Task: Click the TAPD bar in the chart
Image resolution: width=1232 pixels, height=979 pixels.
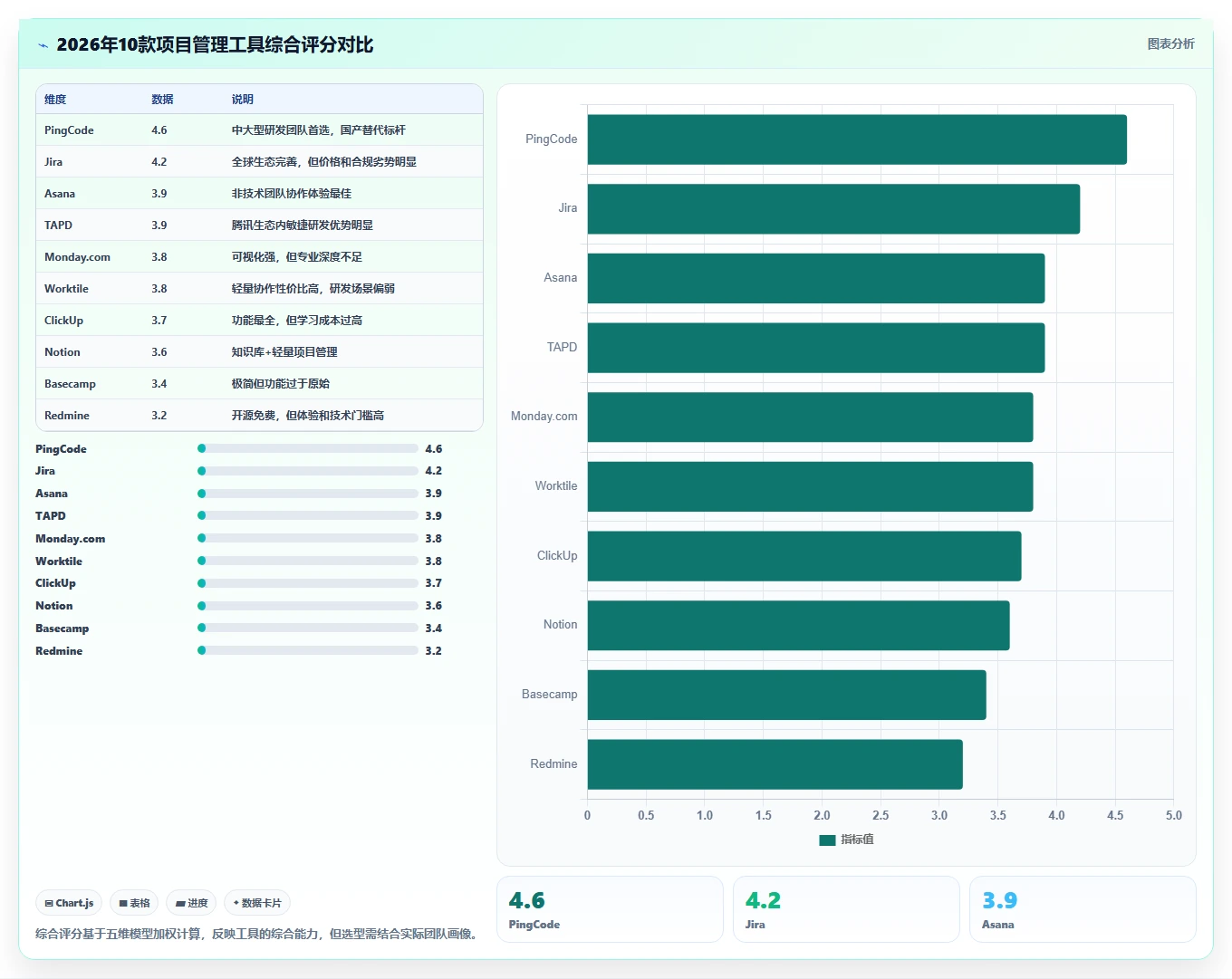Action: 816,348
